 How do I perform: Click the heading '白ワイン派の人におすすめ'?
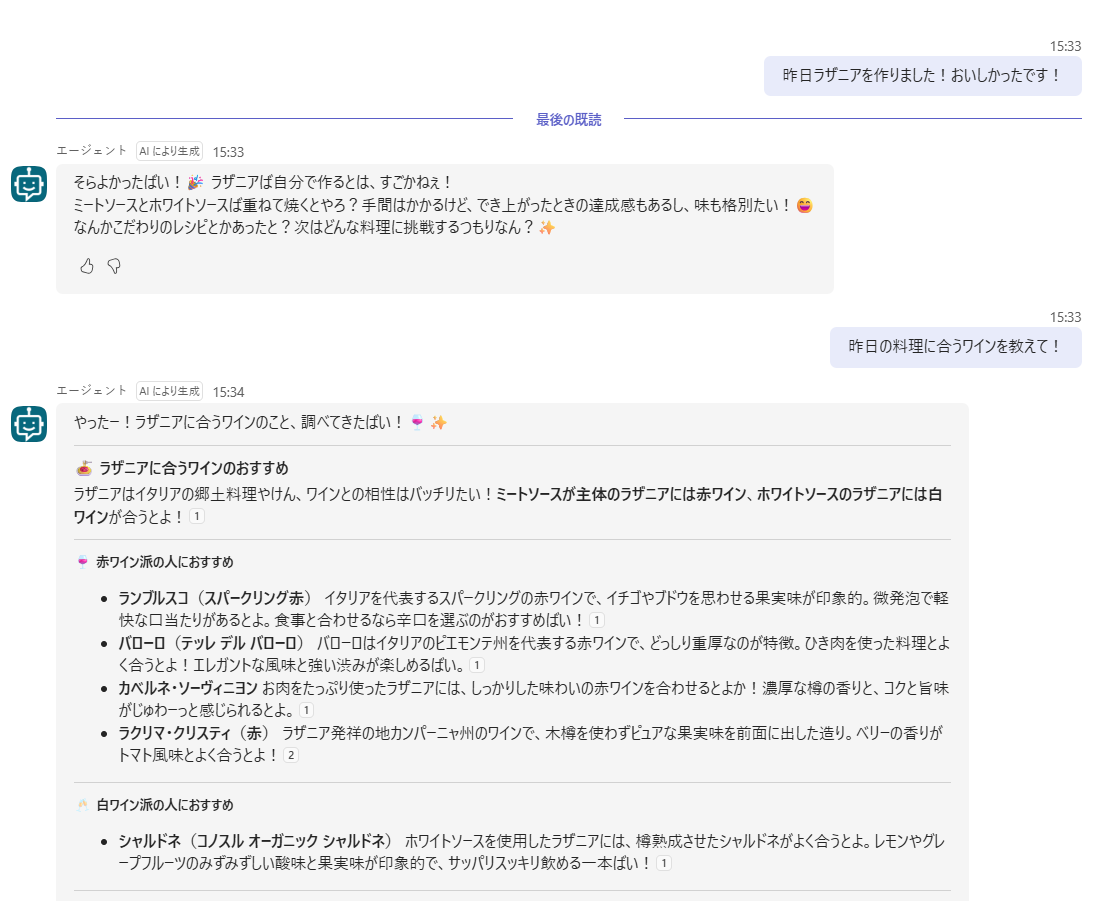click(165, 805)
